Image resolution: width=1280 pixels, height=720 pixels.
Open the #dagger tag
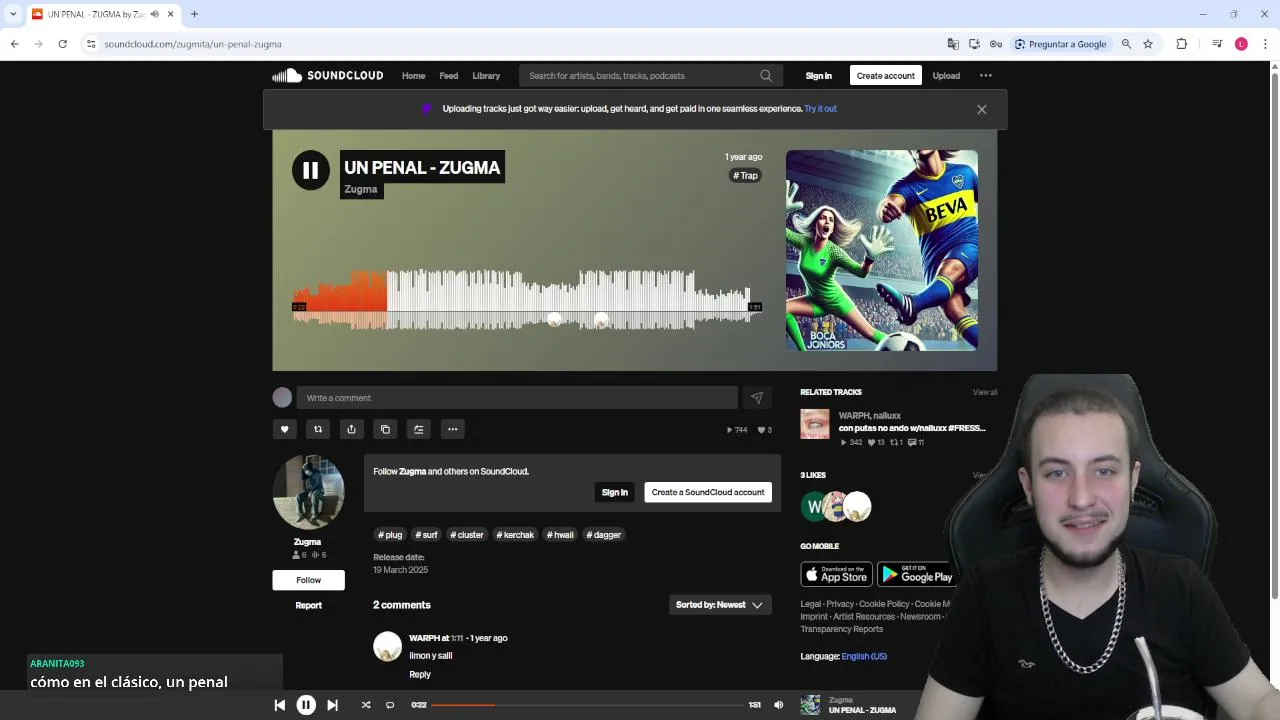click(x=604, y=535)
